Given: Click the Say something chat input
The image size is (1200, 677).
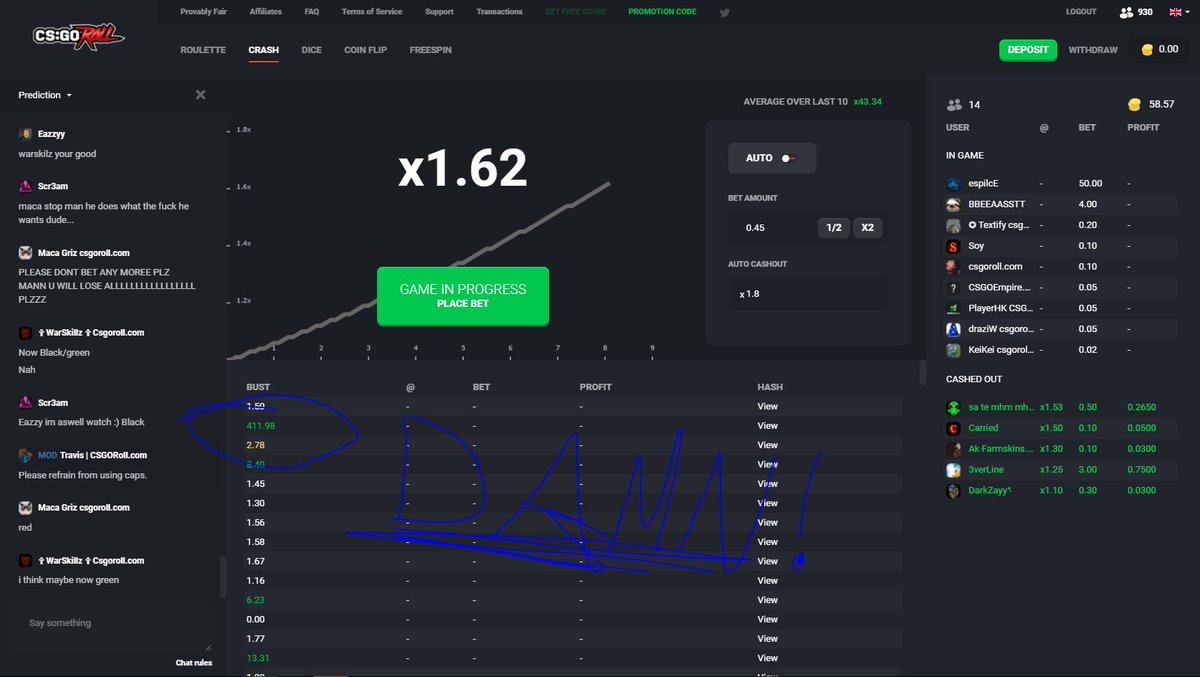Looking at the screenshot, I should click(x=112, y=630).
